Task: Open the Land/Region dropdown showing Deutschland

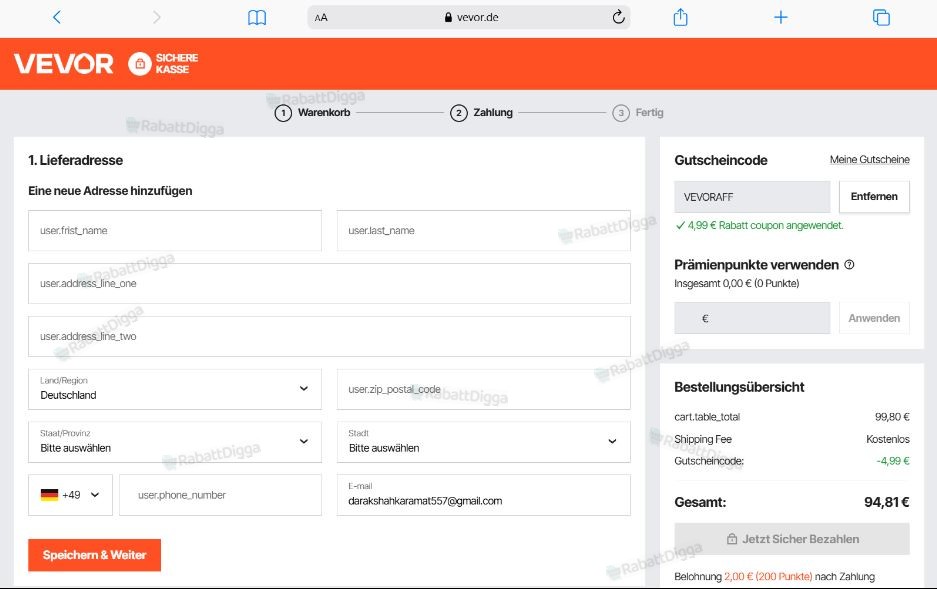Action: pos(174,389)
